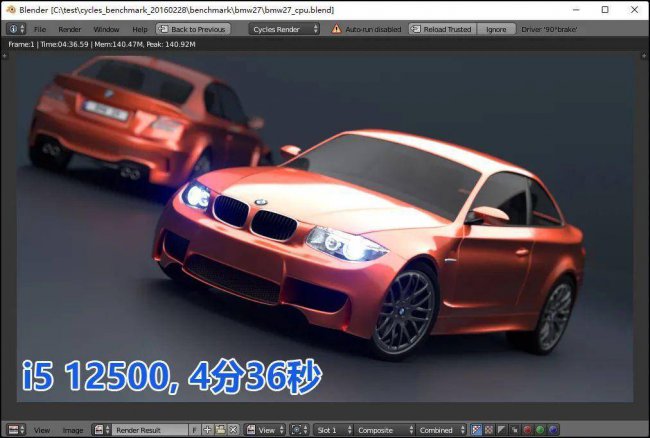This screenshot has width=650, height=438.
Task: Open the editing context View dropdown
Action: pos(265,430)
